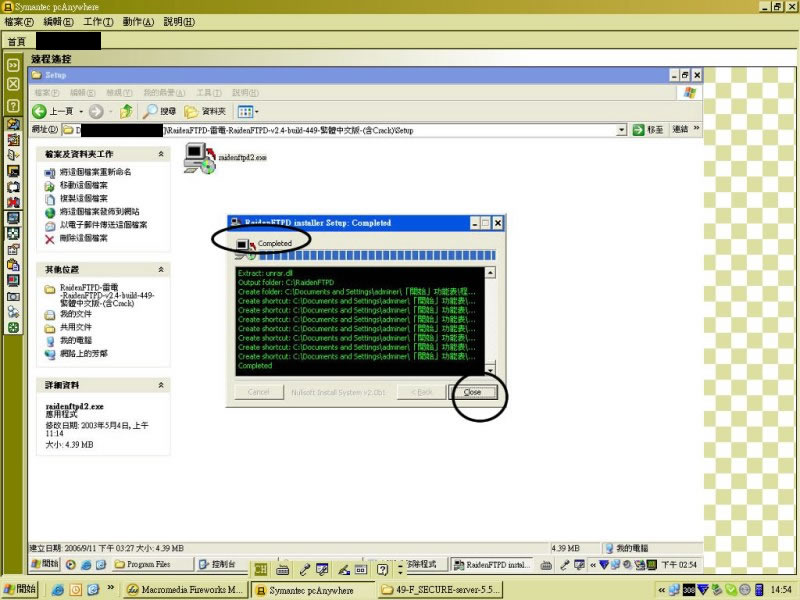Click the red X 刪除這個檔案 delete icon
This screenshot has width=800, height=600.
[x=49, y=239]
